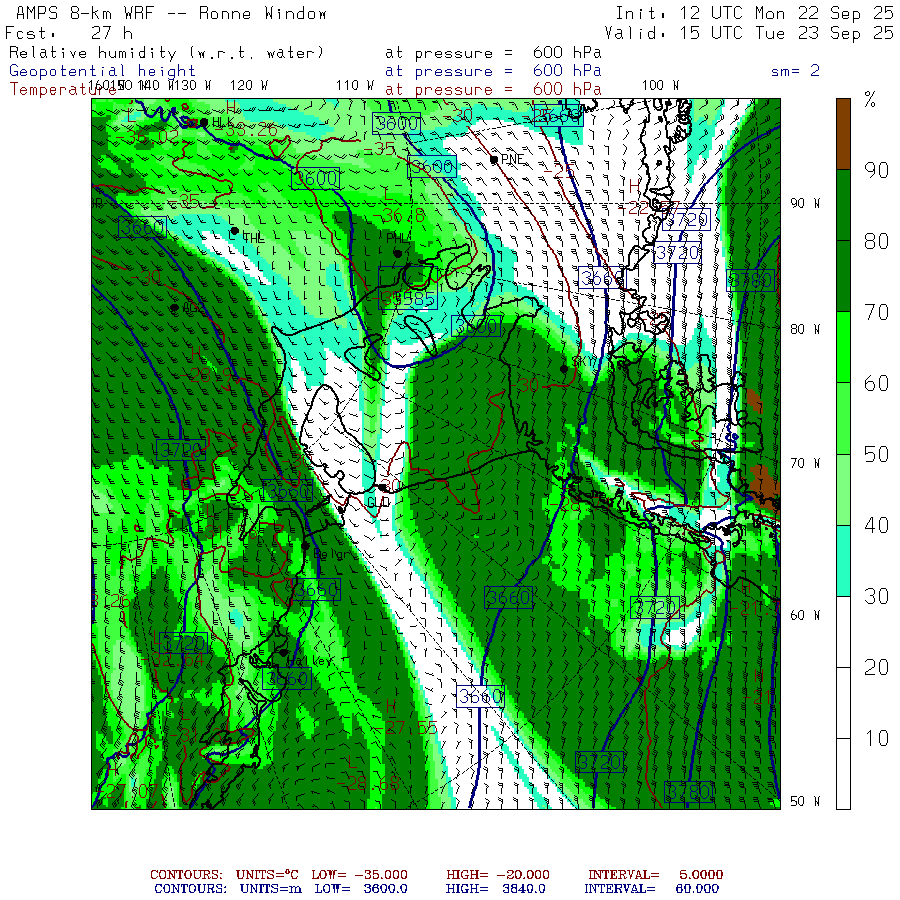Click the HLK station marker dot
The width and height of the screenshot is (900, 900).
point(204,122)
